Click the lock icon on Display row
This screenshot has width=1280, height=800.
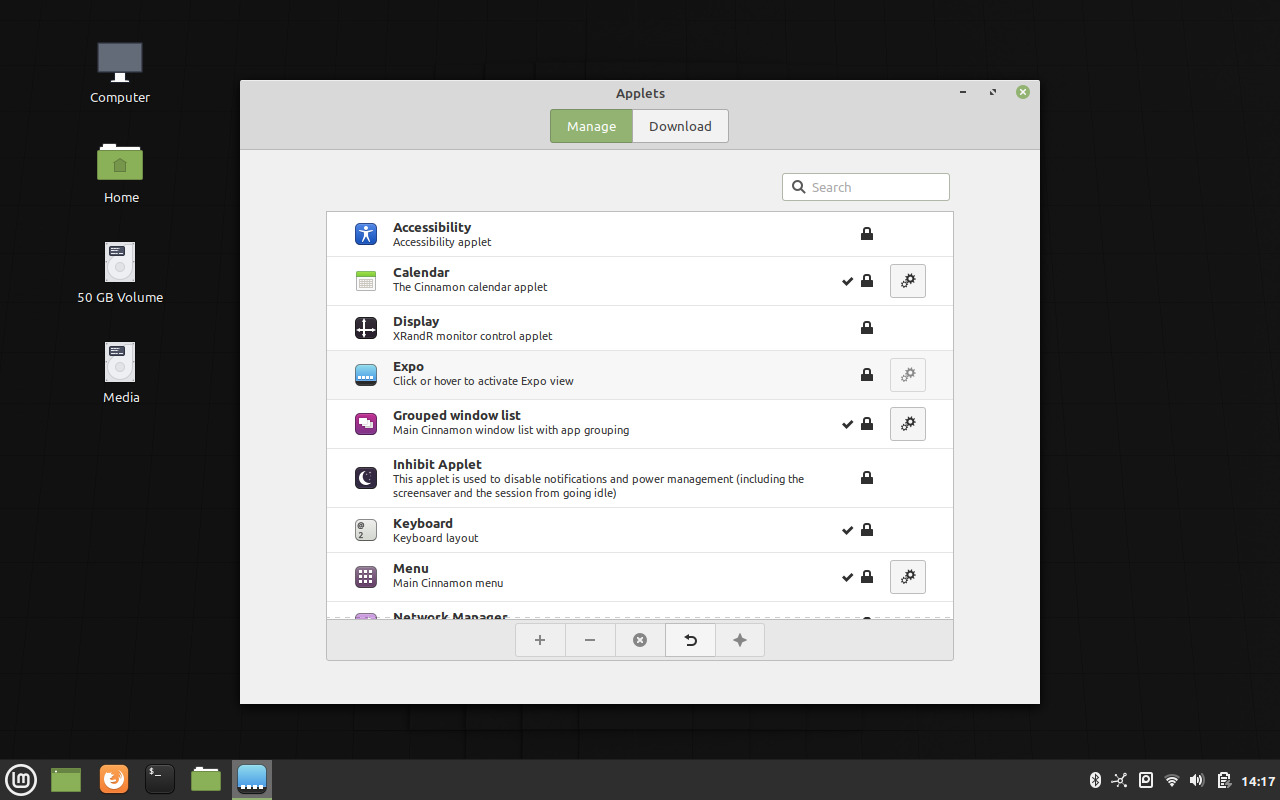tap(867, 328)
